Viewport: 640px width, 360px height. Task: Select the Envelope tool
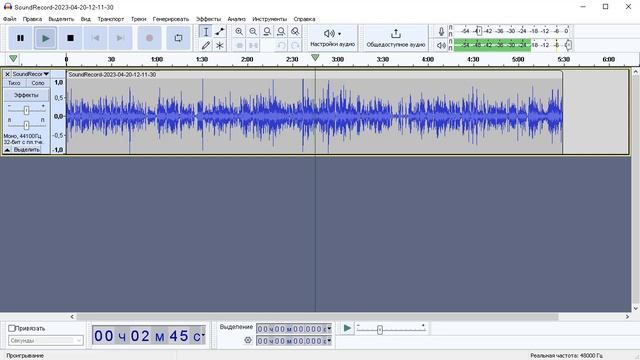[220, 31]
